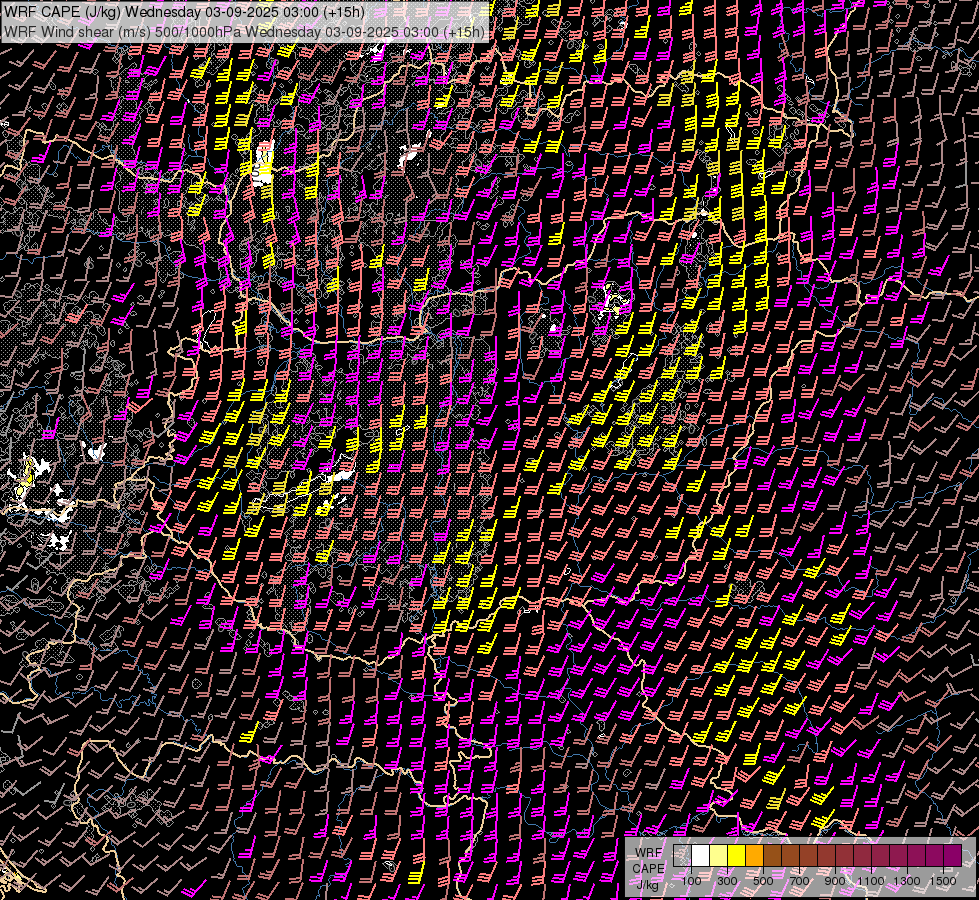Select the bright yellow CAPE legend swatch
Screen dimensions: 979x900
click(x=737, y=855)
